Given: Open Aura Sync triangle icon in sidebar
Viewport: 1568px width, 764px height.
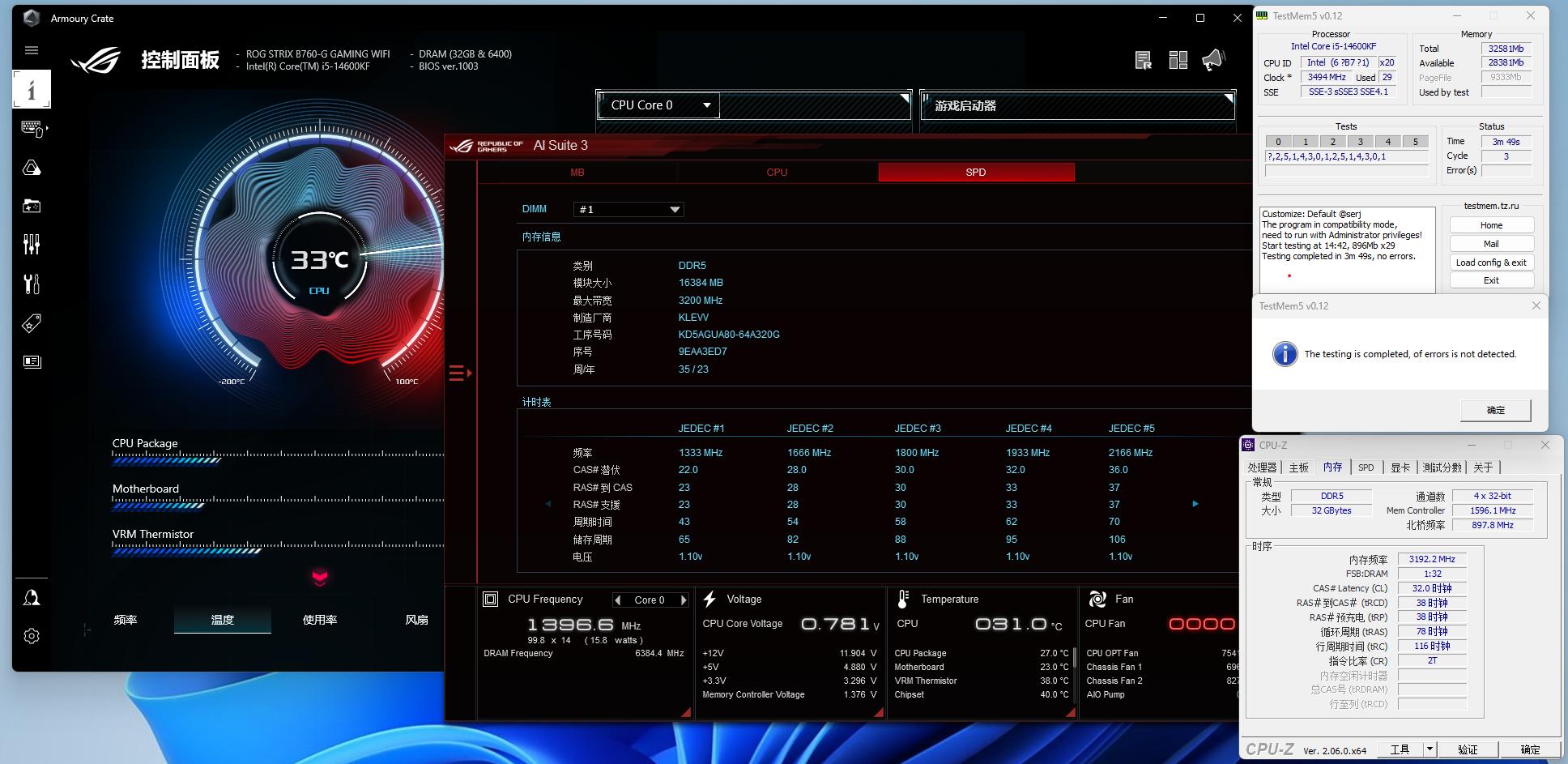Looking at the screenshot, I should click(32, 168).
